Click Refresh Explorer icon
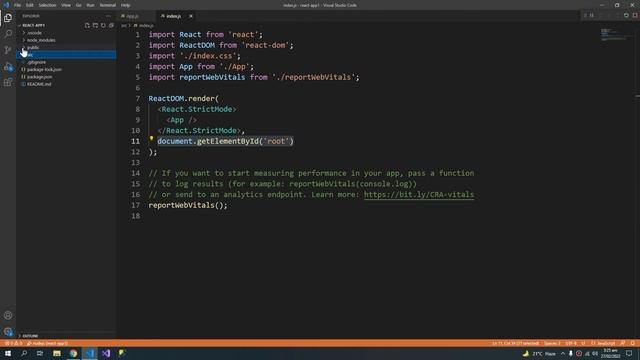Screen dimensions: 640x360 coord(103,25)
